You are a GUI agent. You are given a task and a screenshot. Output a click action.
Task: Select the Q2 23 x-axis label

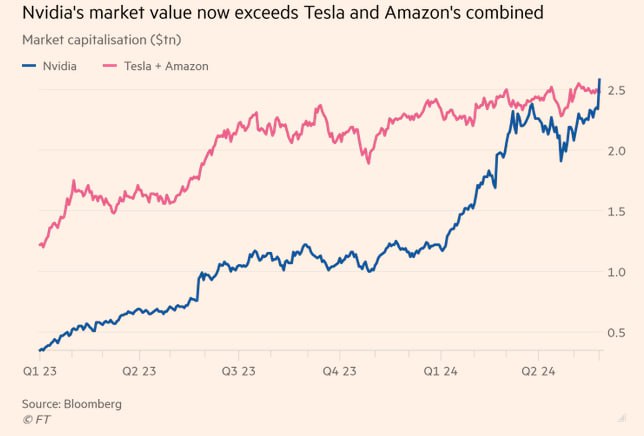(139, 370)
